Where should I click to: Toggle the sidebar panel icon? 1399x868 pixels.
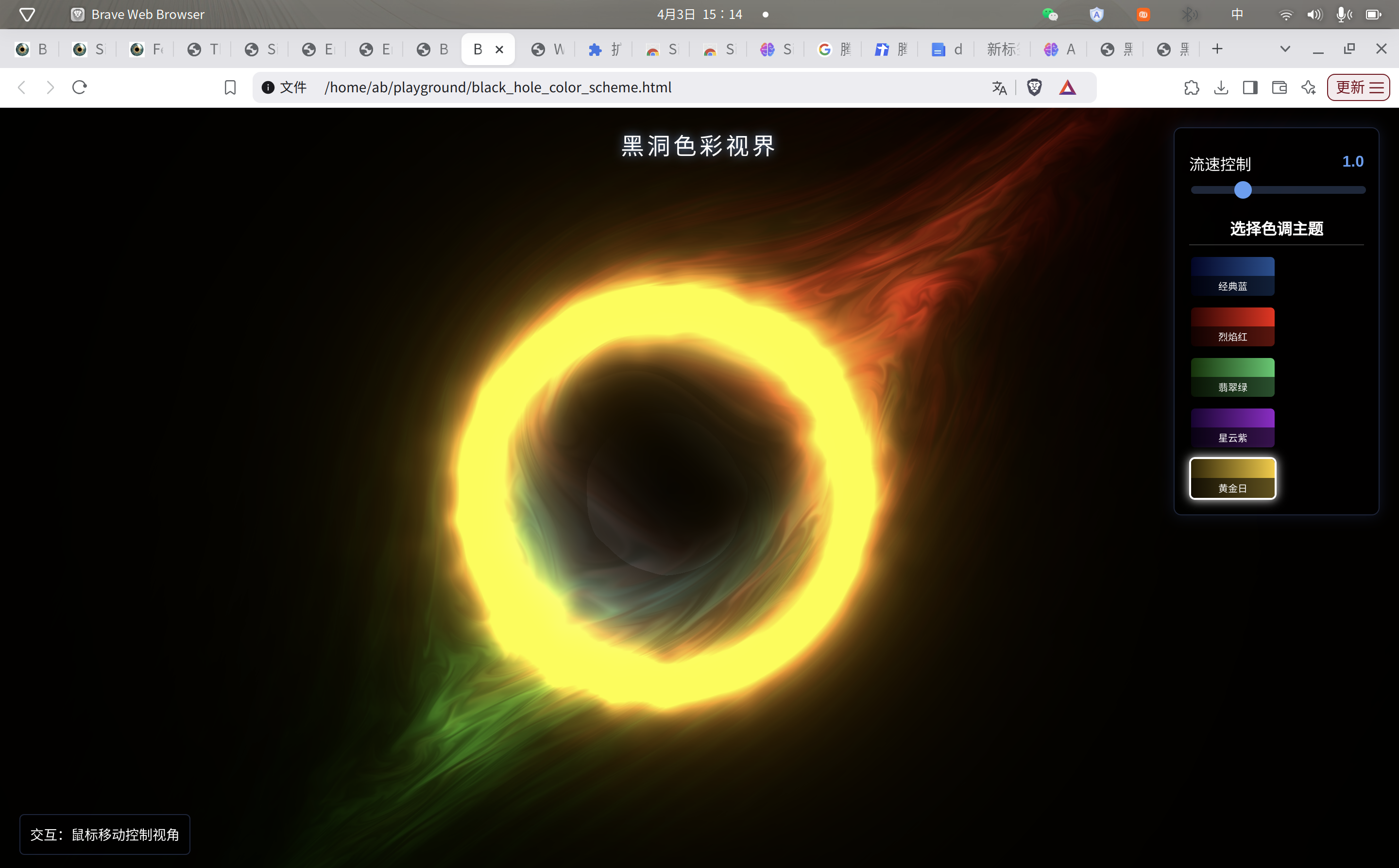pyautogui.click(x=1250, y=87)
